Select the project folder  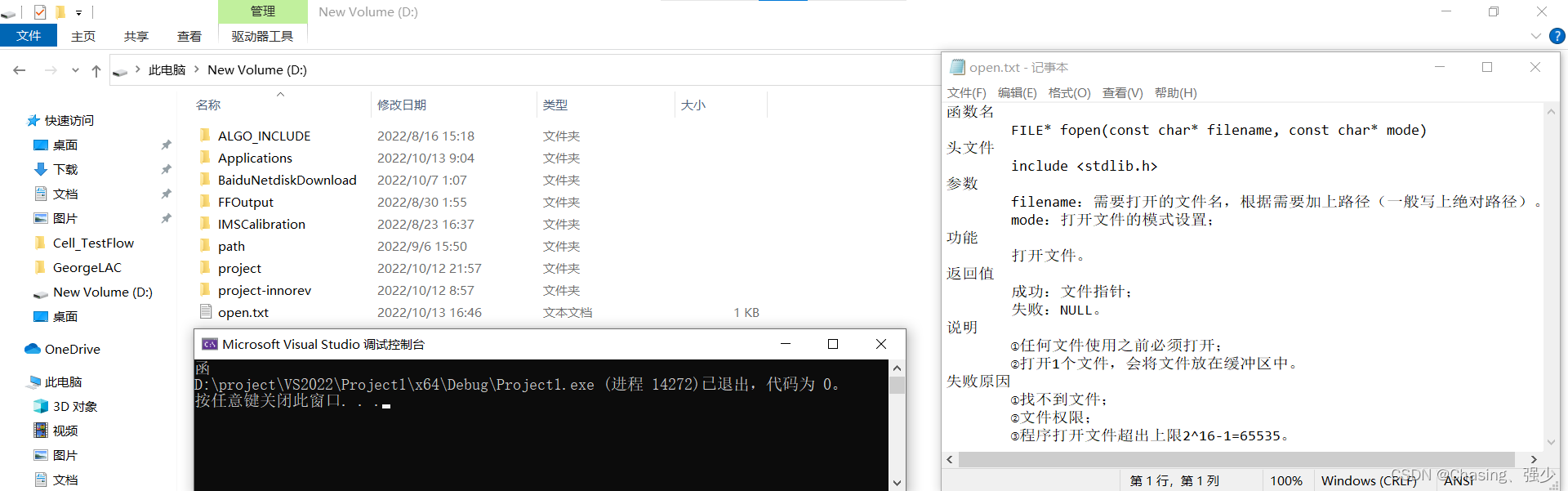(239, 268)
